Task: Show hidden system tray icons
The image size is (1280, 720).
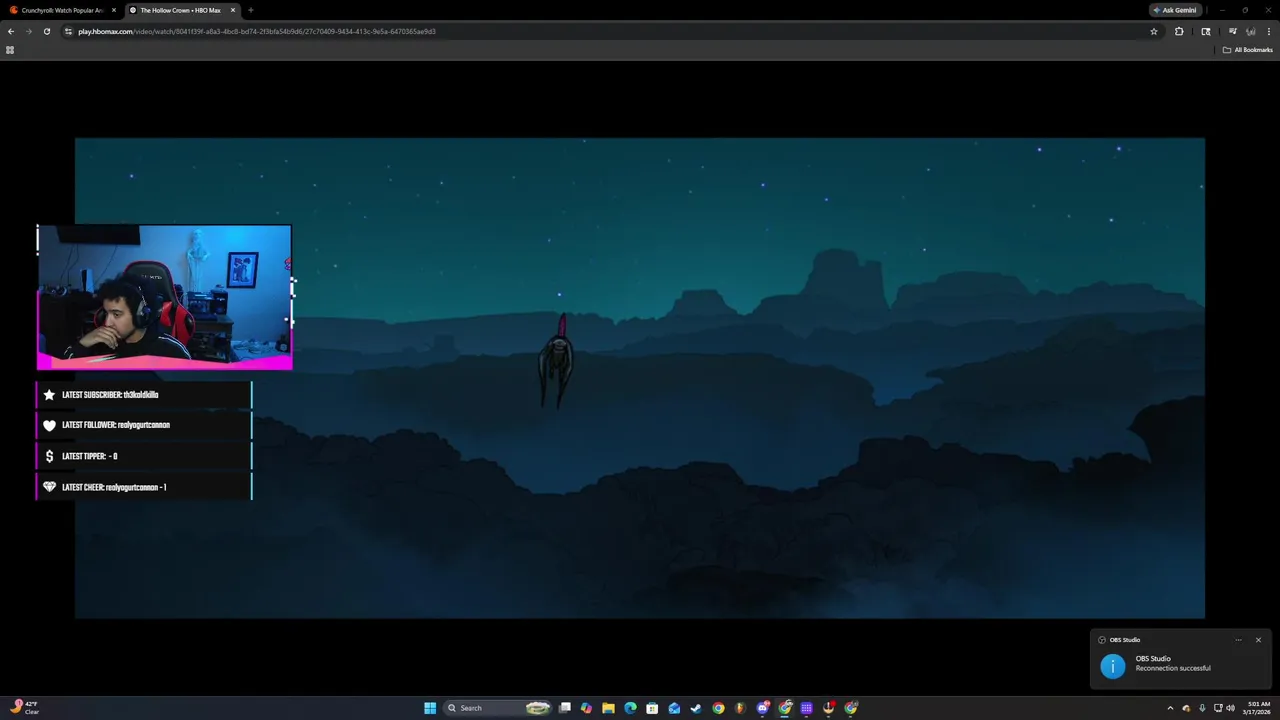Action: tap(1170, 708)
